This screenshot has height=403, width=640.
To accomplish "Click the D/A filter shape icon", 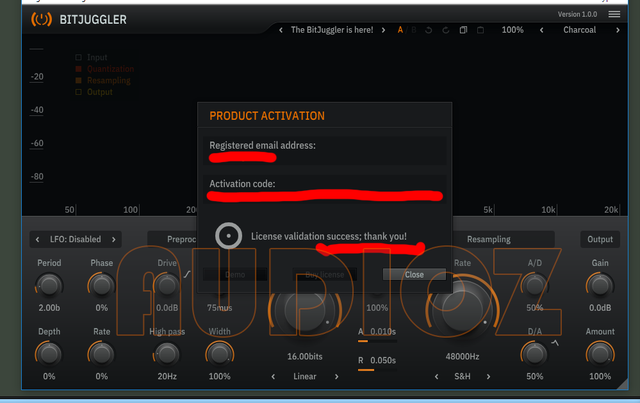I will coord(555,343).
